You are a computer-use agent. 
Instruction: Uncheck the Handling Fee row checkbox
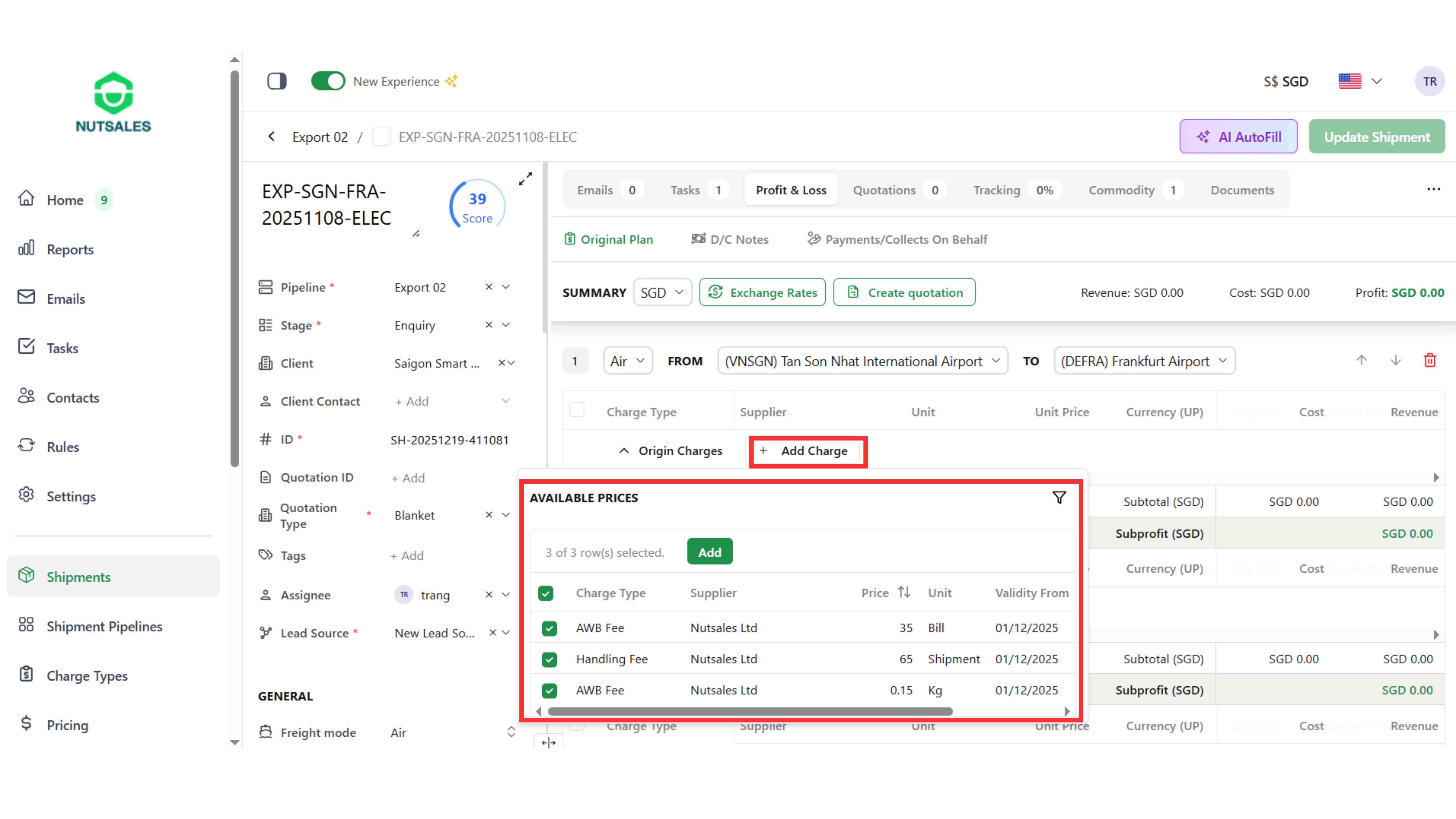[549, 659]
